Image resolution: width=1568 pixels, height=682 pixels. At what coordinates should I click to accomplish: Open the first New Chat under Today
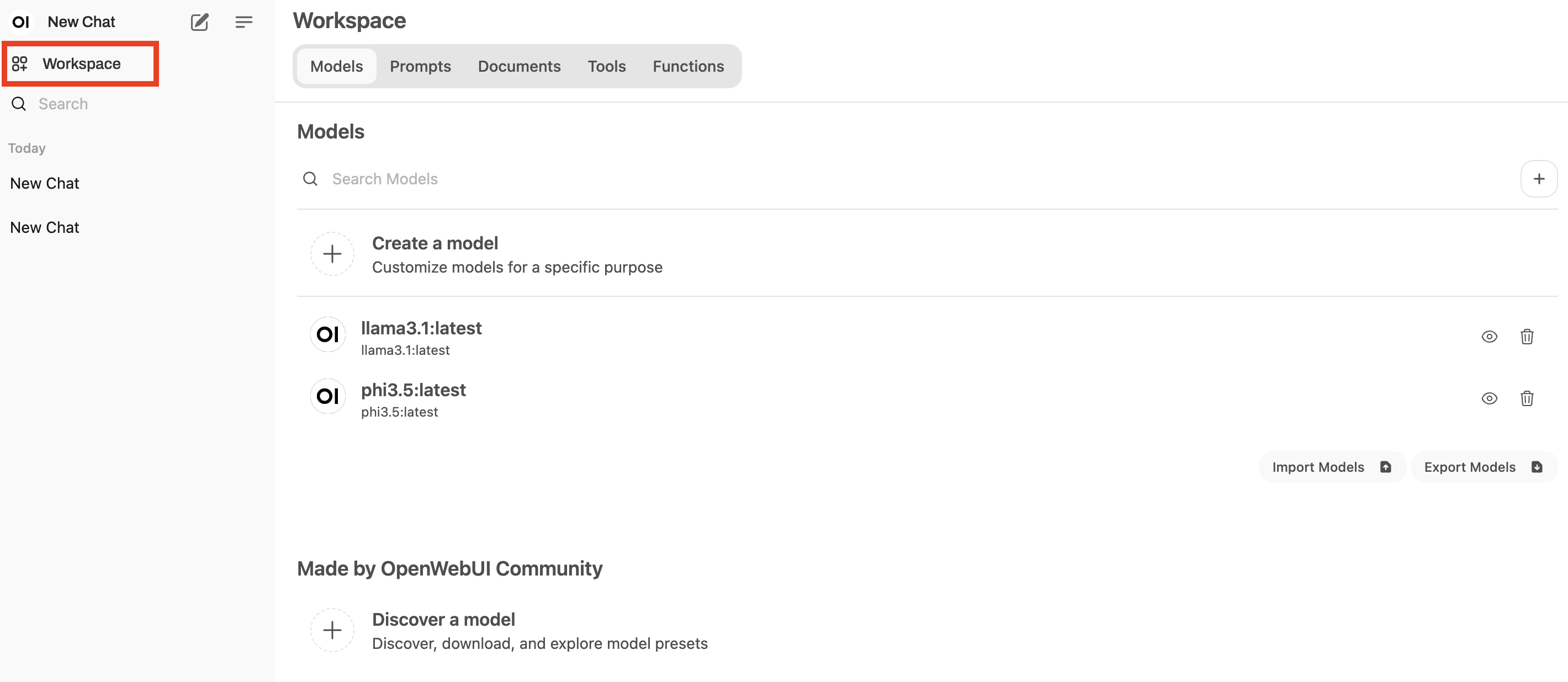tap(44, 183)
